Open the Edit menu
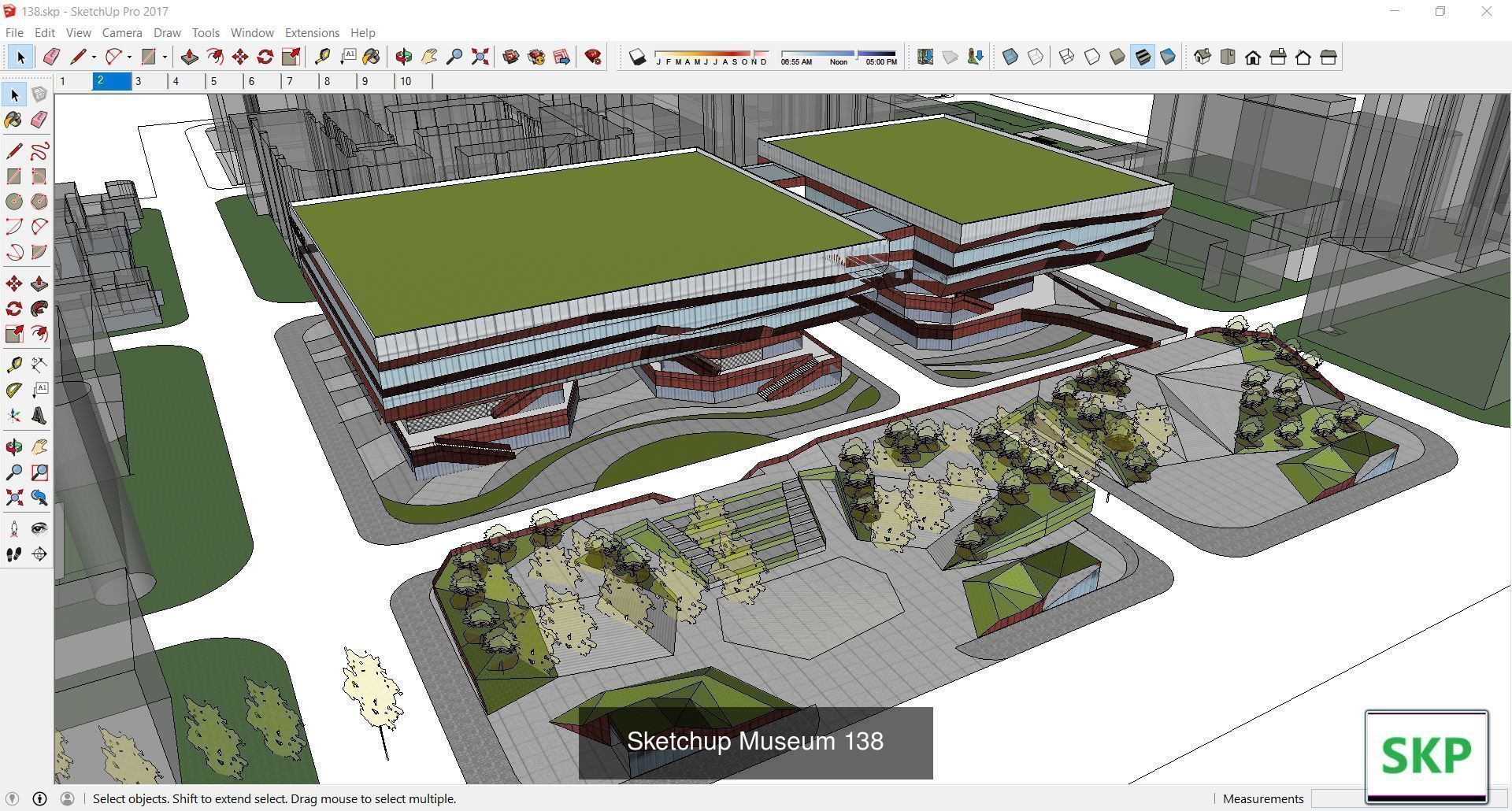 pos(45,32)
